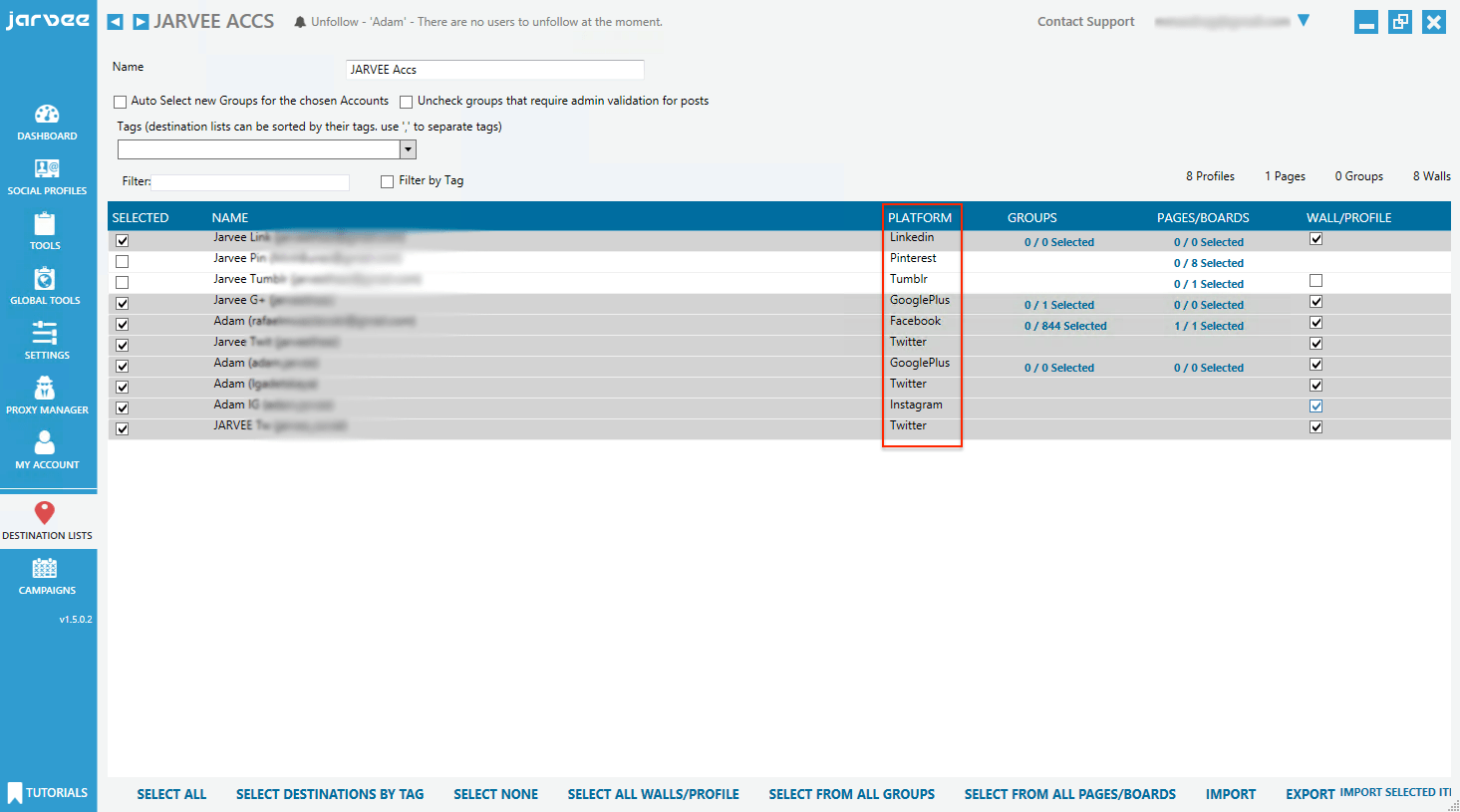Open Tutorials from the sidebar bottom
This screenshot has width=1460, height=812.
[48, 793]
